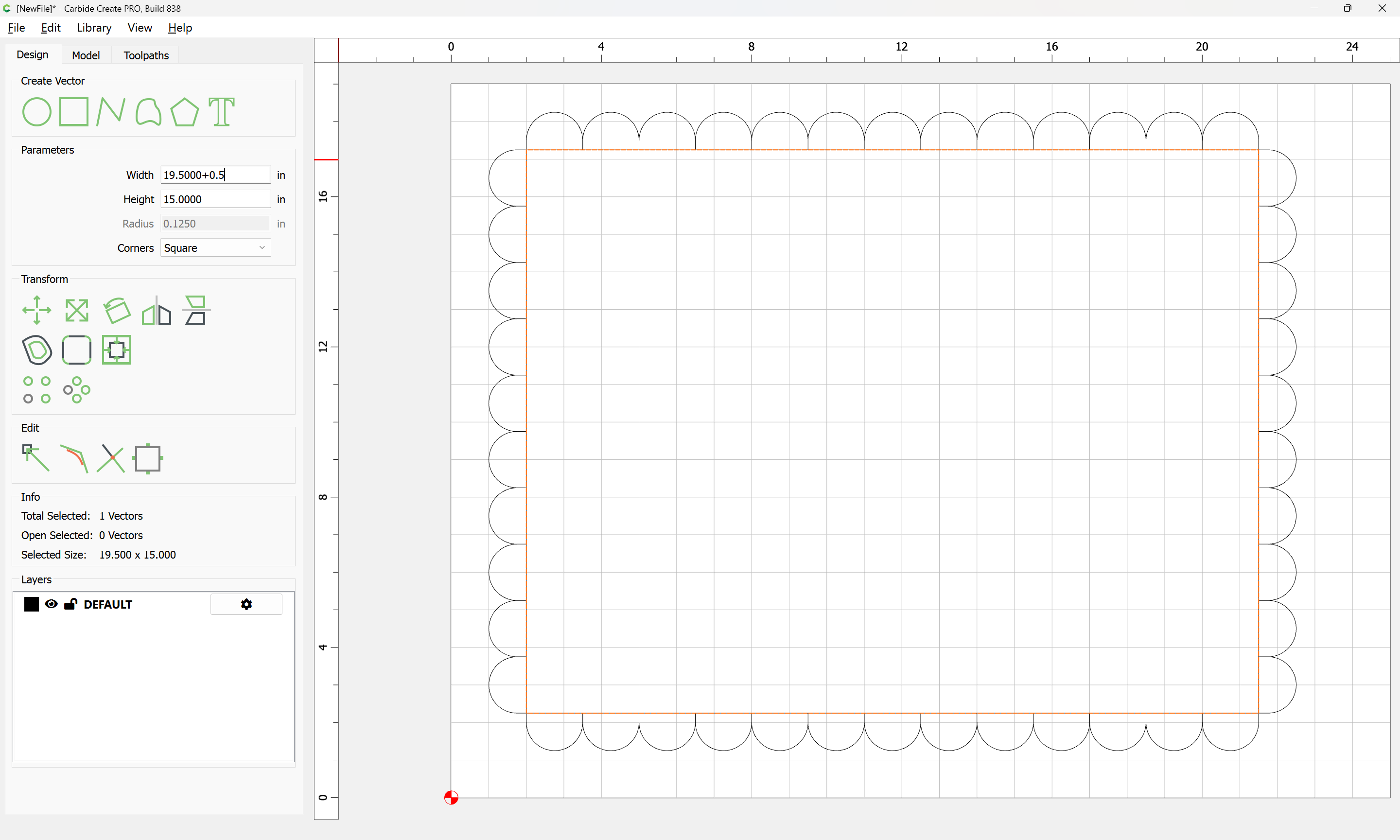Choose the Text creation tool
Viewport: 1400px width, 840px height.
(x=221, y=111)
